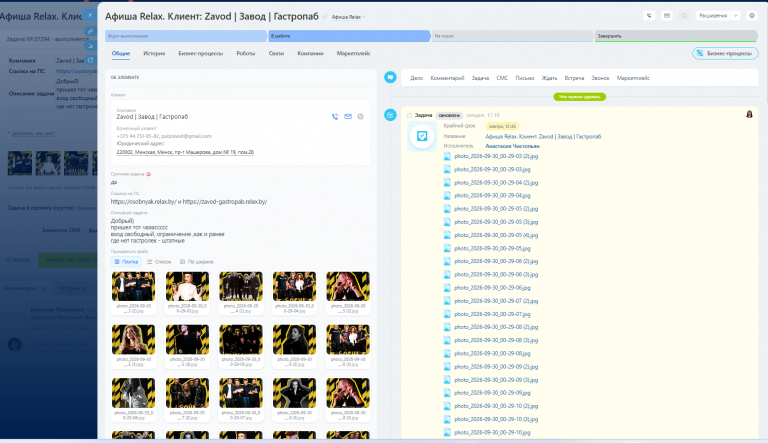This screenshot has width=768, height=443.
Task: Open the Афиша Relax pipeline dropdown
Action: pos(348,17)
